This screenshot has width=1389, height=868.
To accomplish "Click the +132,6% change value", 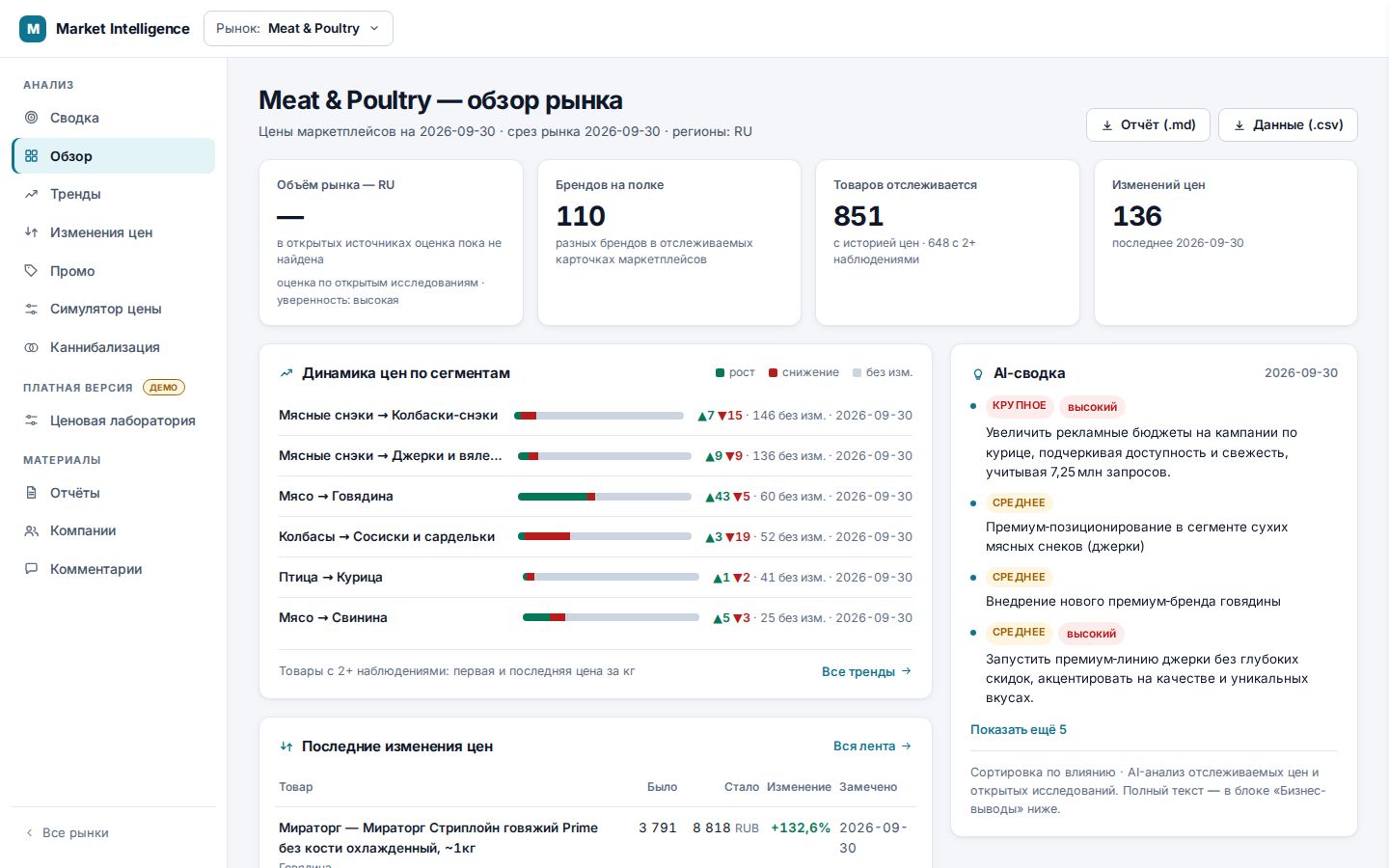I will [801, 827].
